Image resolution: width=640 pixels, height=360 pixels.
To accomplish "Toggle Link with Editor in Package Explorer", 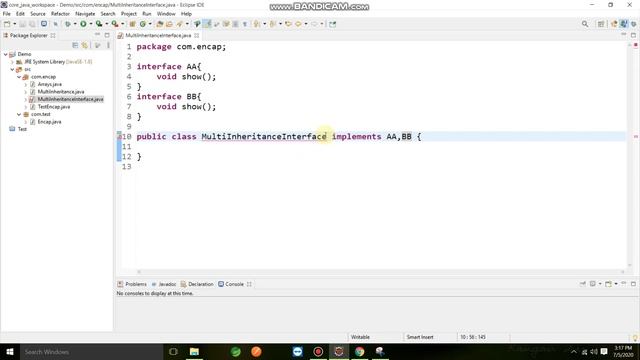I will 85,45.
